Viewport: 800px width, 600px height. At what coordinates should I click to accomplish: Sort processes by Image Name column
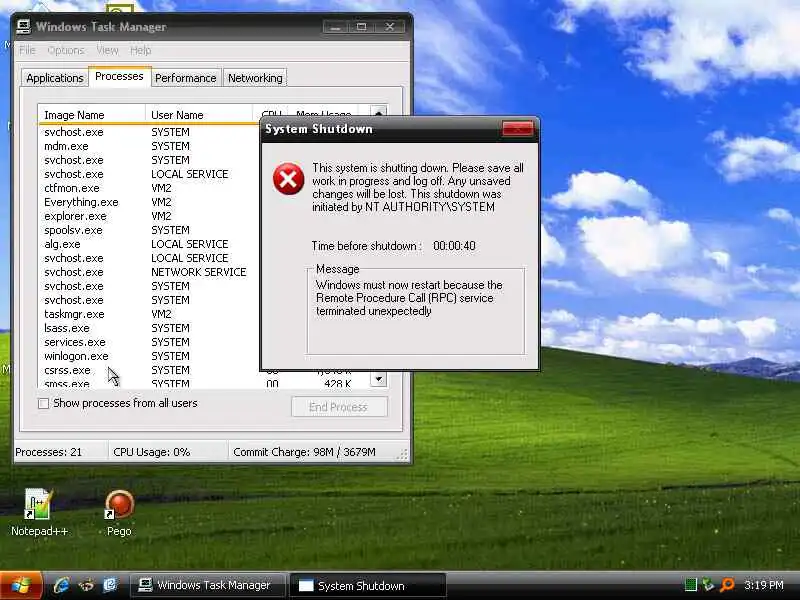coord(91,115)
